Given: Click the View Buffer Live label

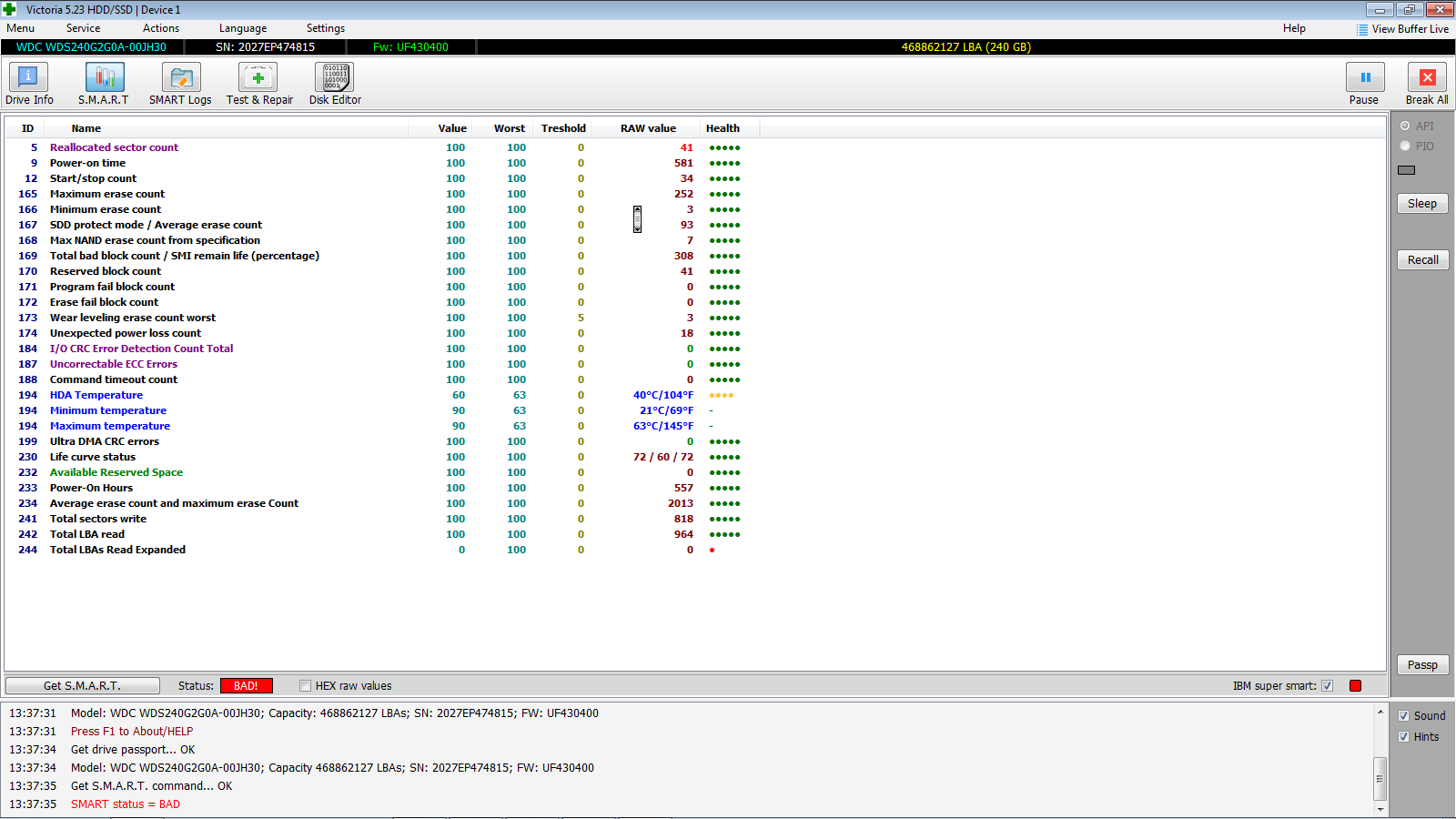Looking at the screenshot, I should coord(1410,29).
